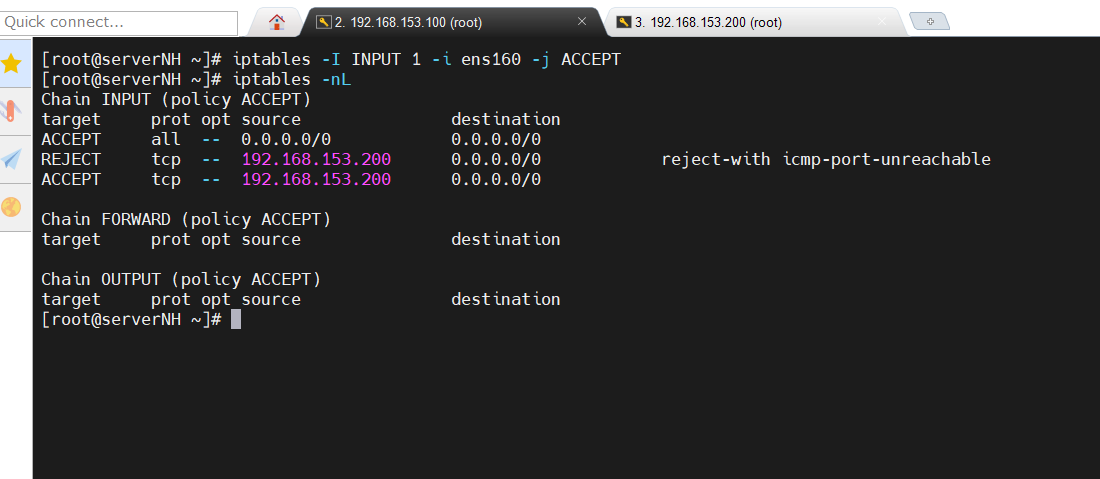Screen dimensions: 1100x479
Task: Click the wrench icon on 192.168.153.200 tab
Action: (x=624, y=22)
